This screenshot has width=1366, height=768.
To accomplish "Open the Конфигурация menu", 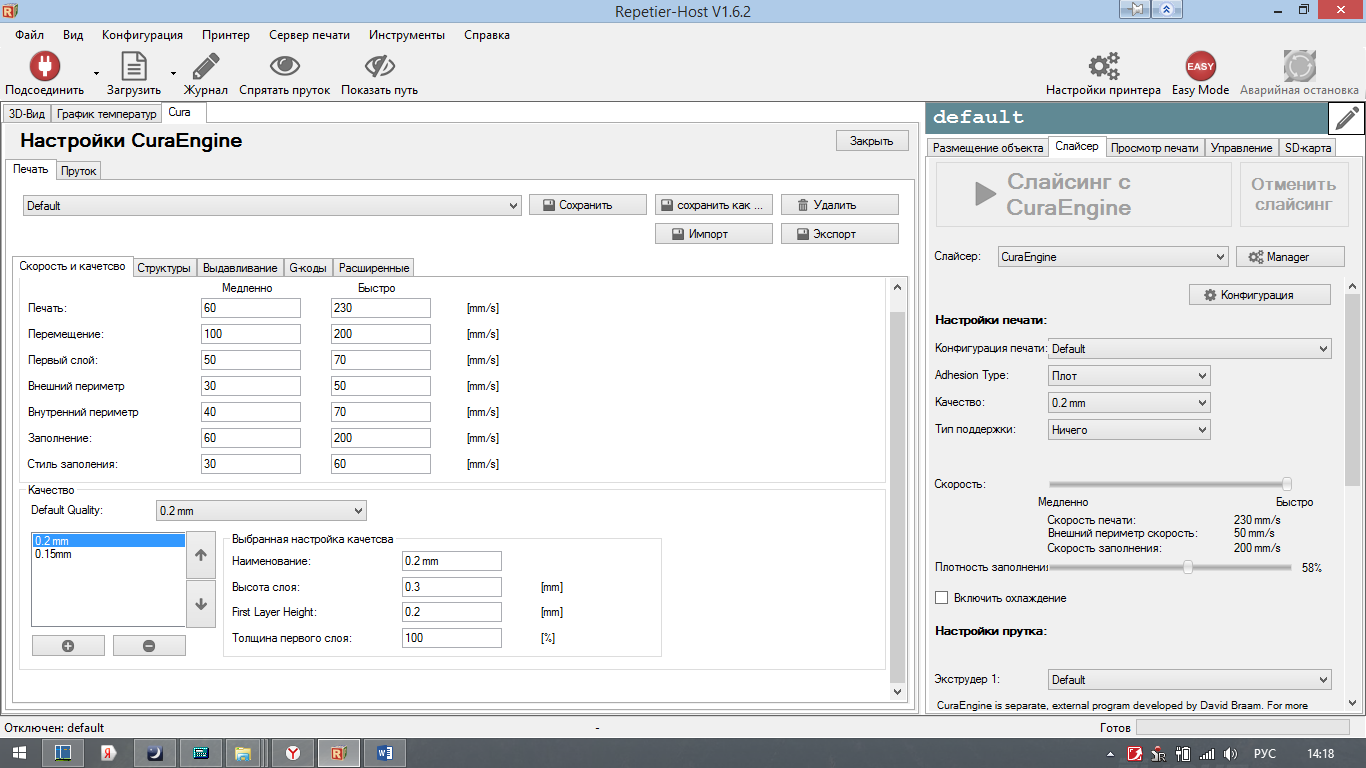I will click(142, 35).
